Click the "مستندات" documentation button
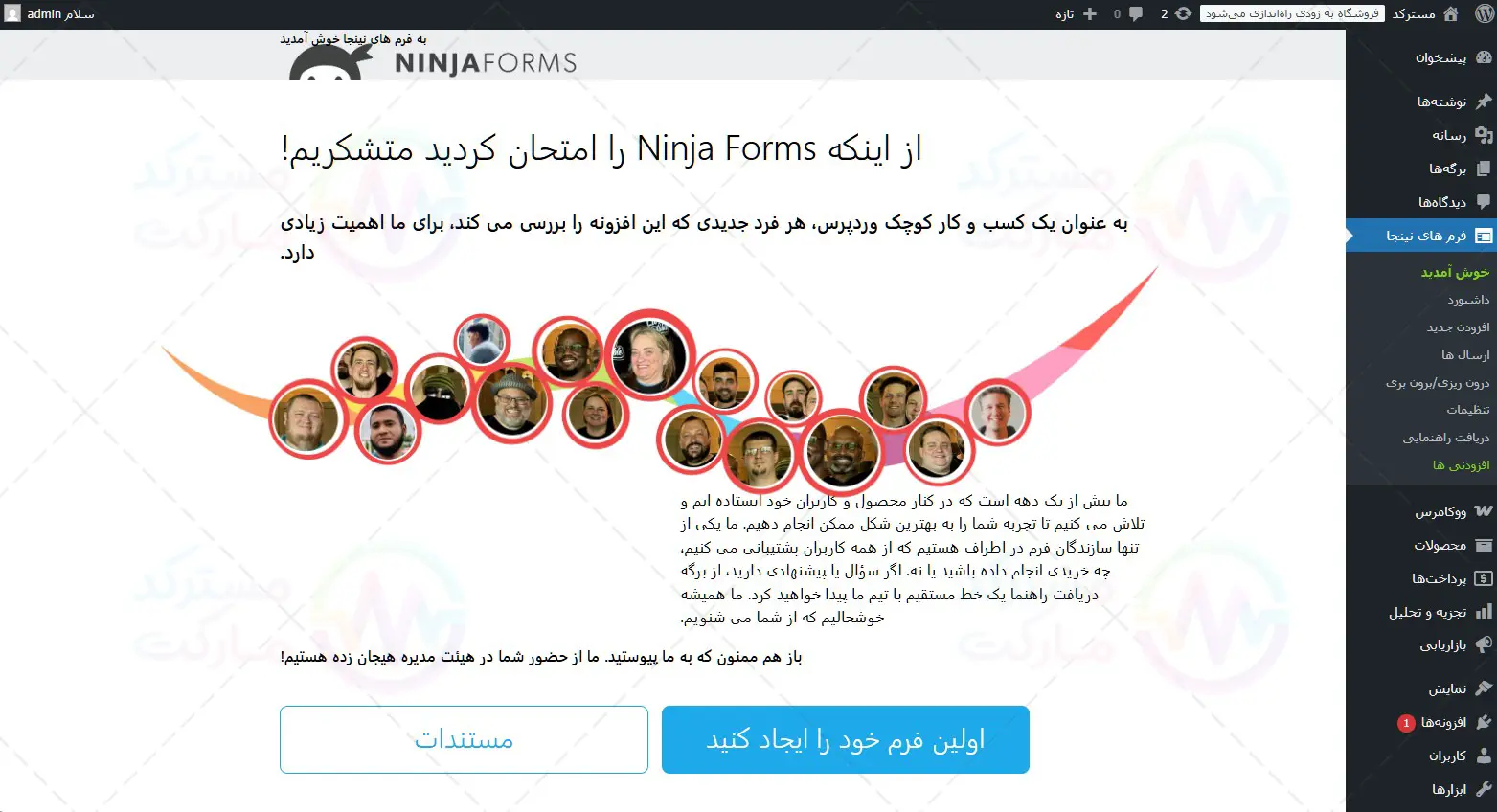1497x812 pixels. 464,739
